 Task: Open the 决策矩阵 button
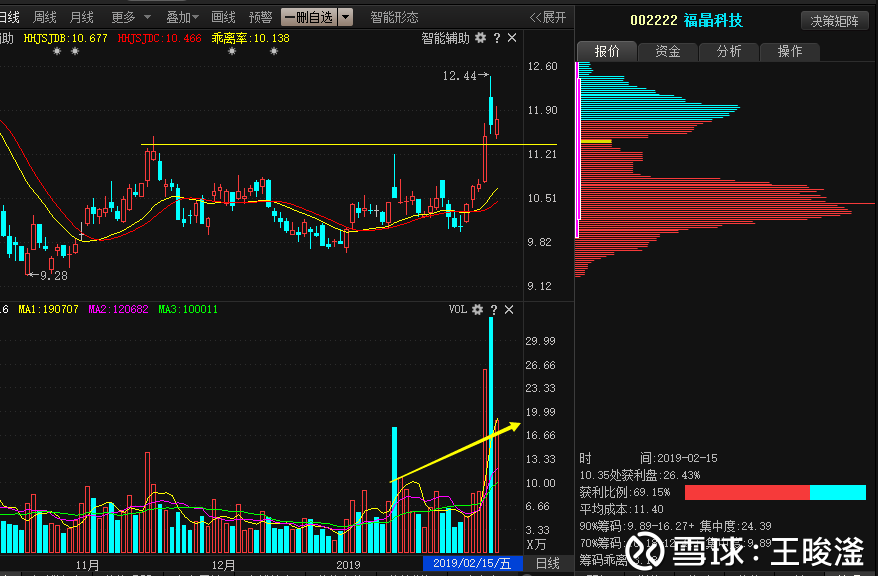pos(834,21)
